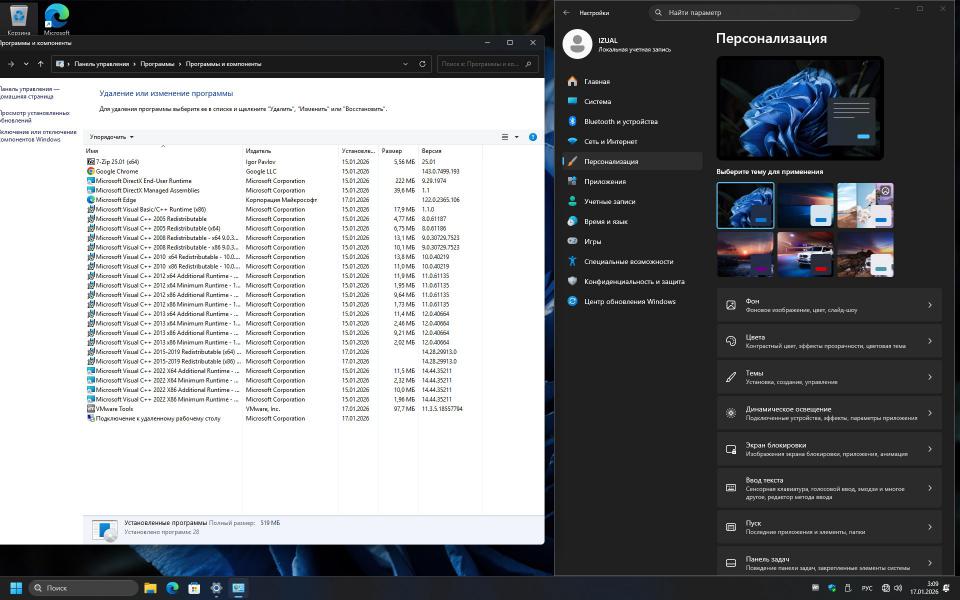This screenshot has height=600, width=960.
Task: Go to Центр обновления Windows
Action: (629, 301)
